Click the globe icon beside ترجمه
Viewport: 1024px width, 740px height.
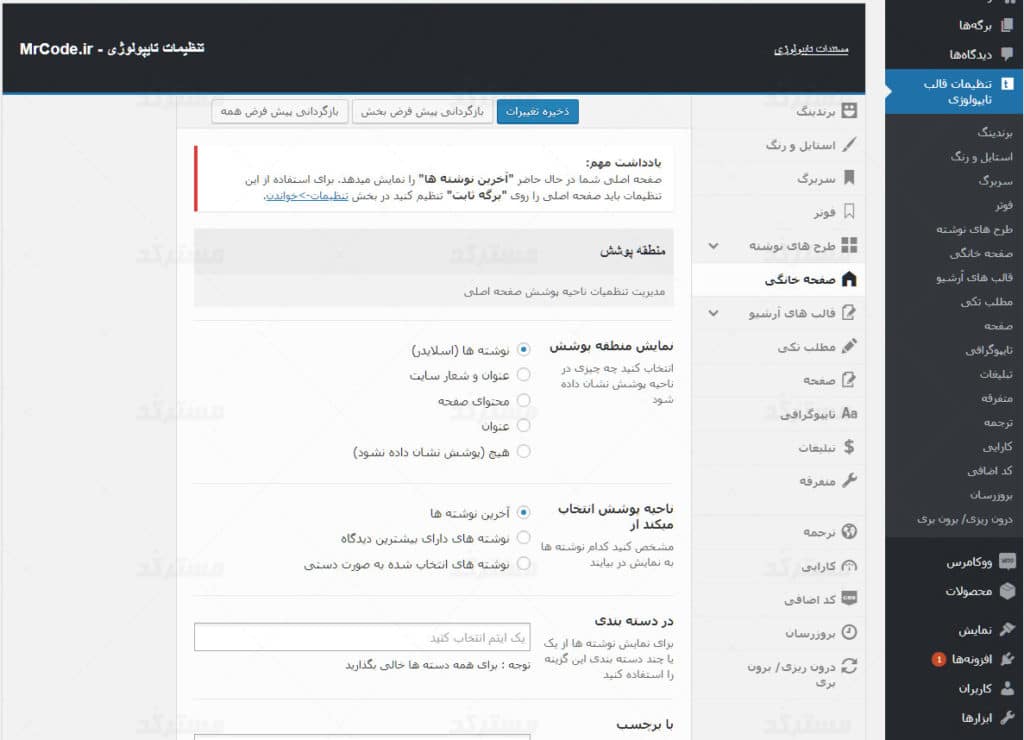pyautogui.click(x=849, y=532)
